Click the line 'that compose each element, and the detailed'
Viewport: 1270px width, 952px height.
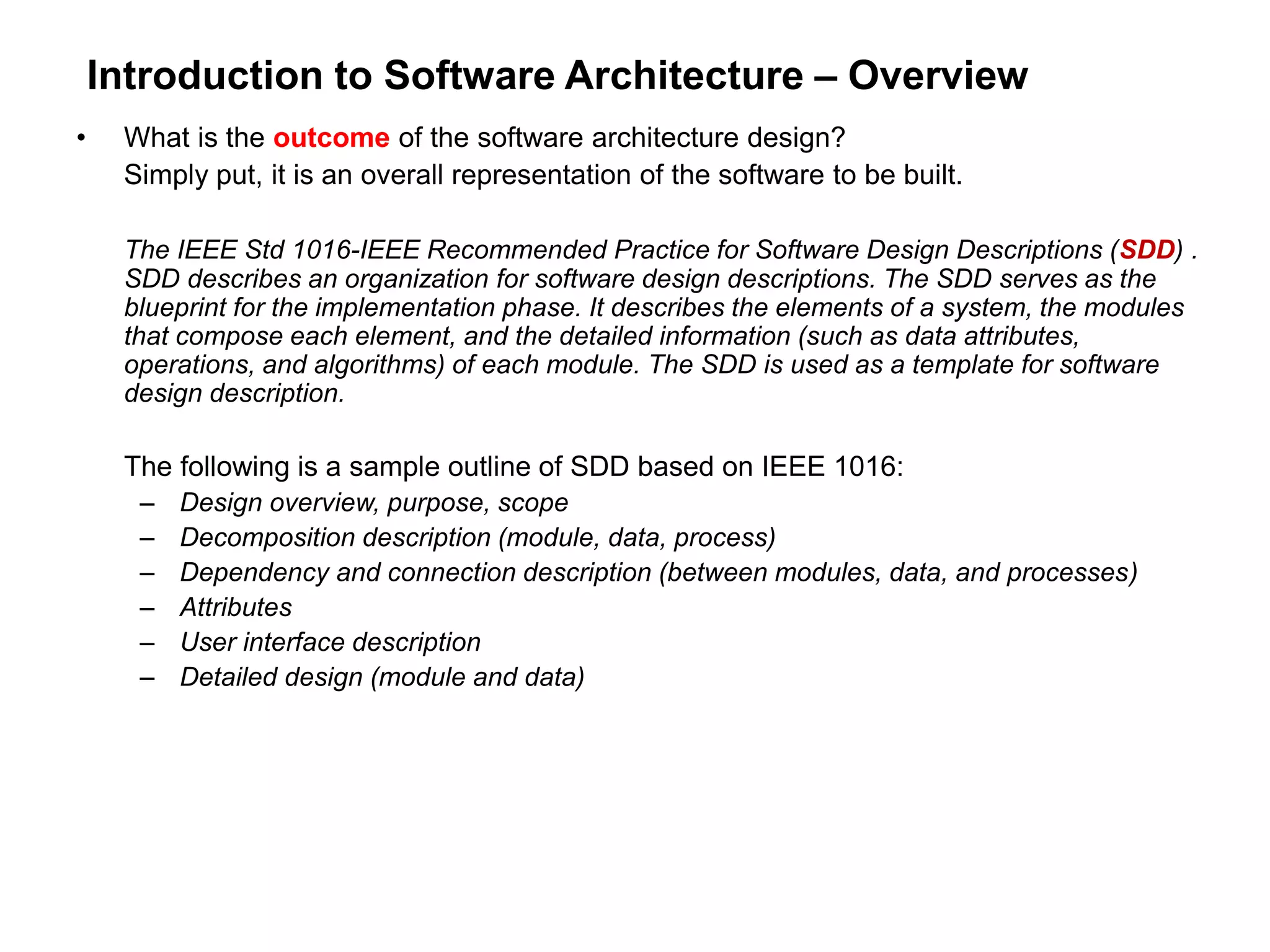[602, 337]
